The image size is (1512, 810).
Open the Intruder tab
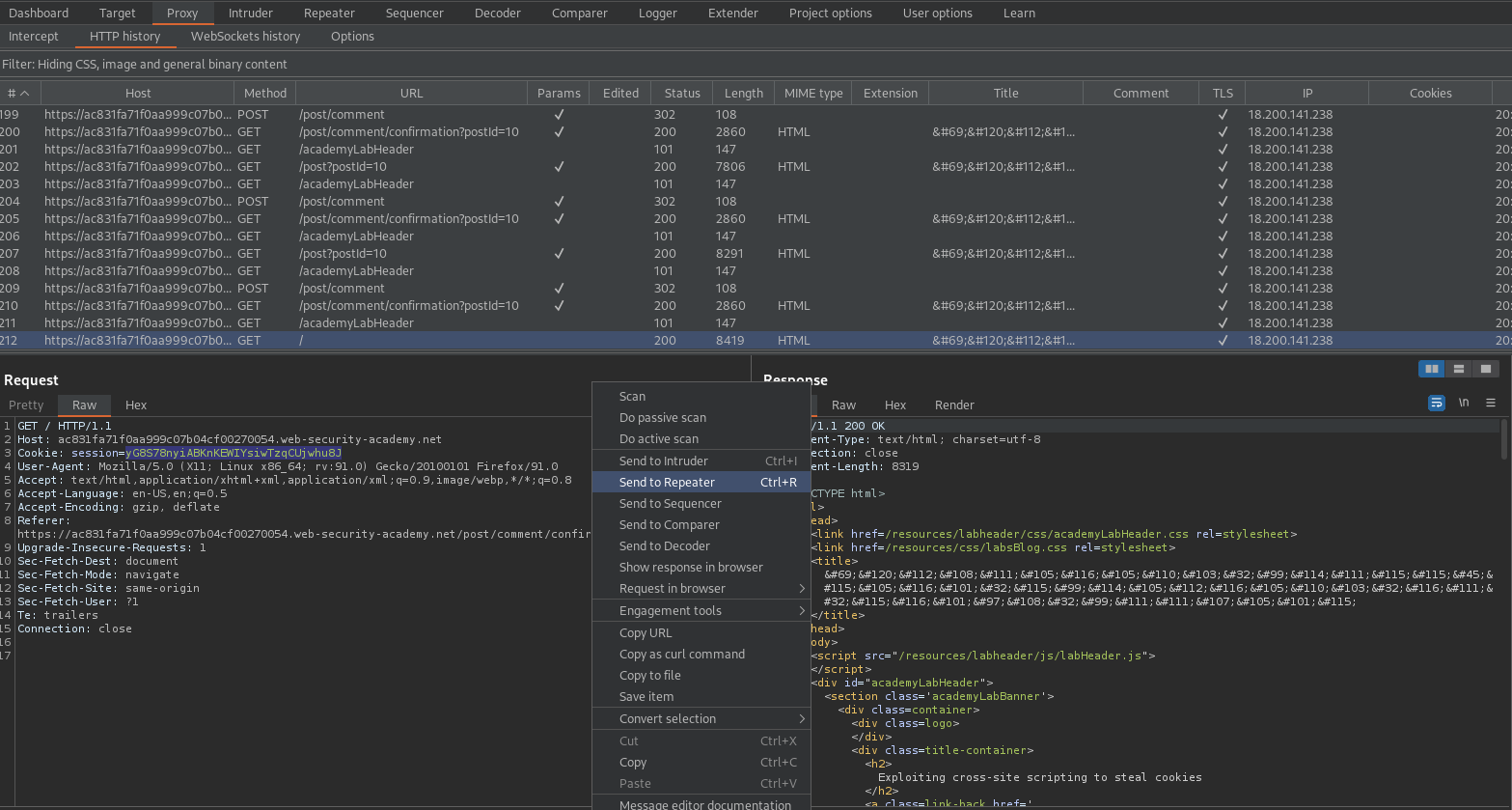[251, 13]
